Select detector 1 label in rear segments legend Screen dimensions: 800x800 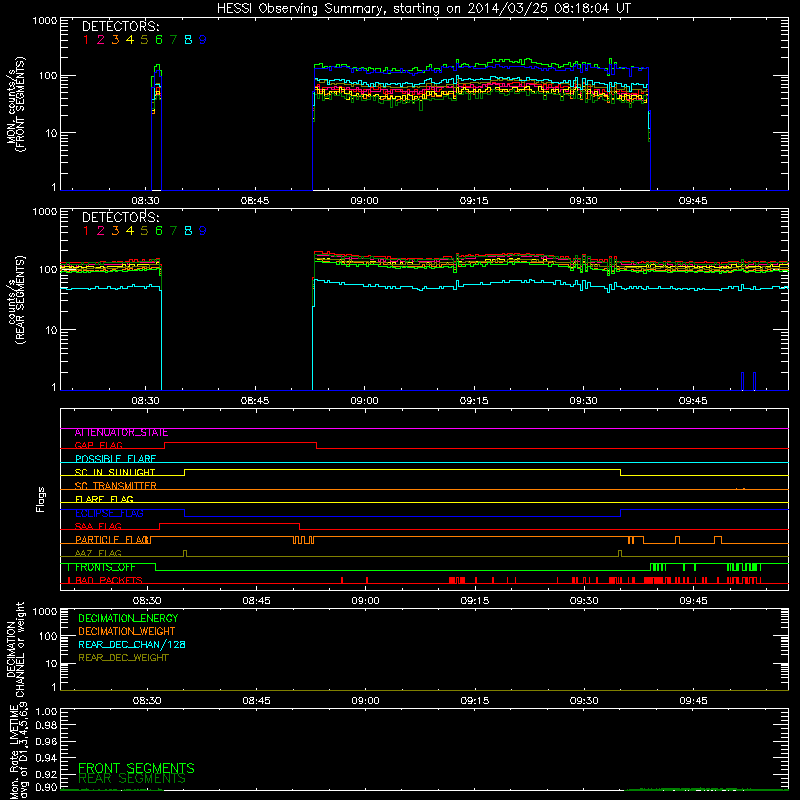coord(86,231)
